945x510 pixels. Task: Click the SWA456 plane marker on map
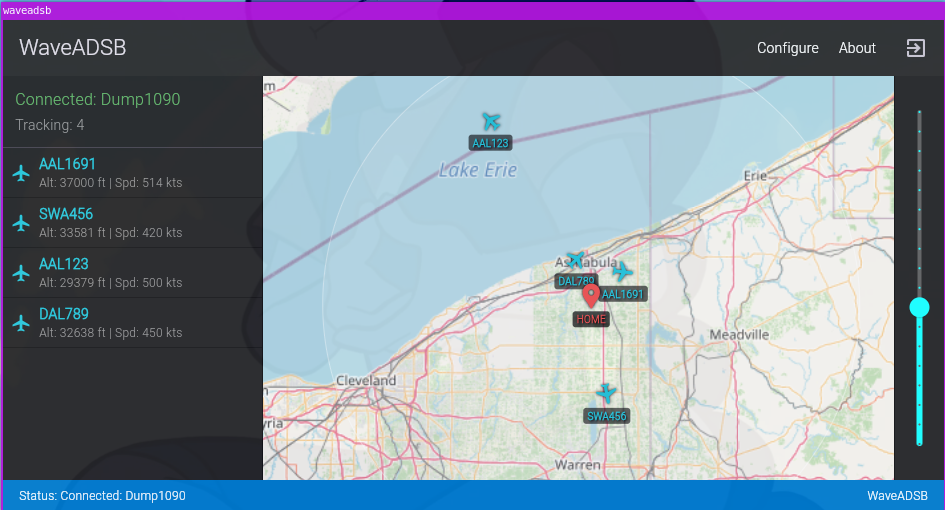[x=605, y=393]
